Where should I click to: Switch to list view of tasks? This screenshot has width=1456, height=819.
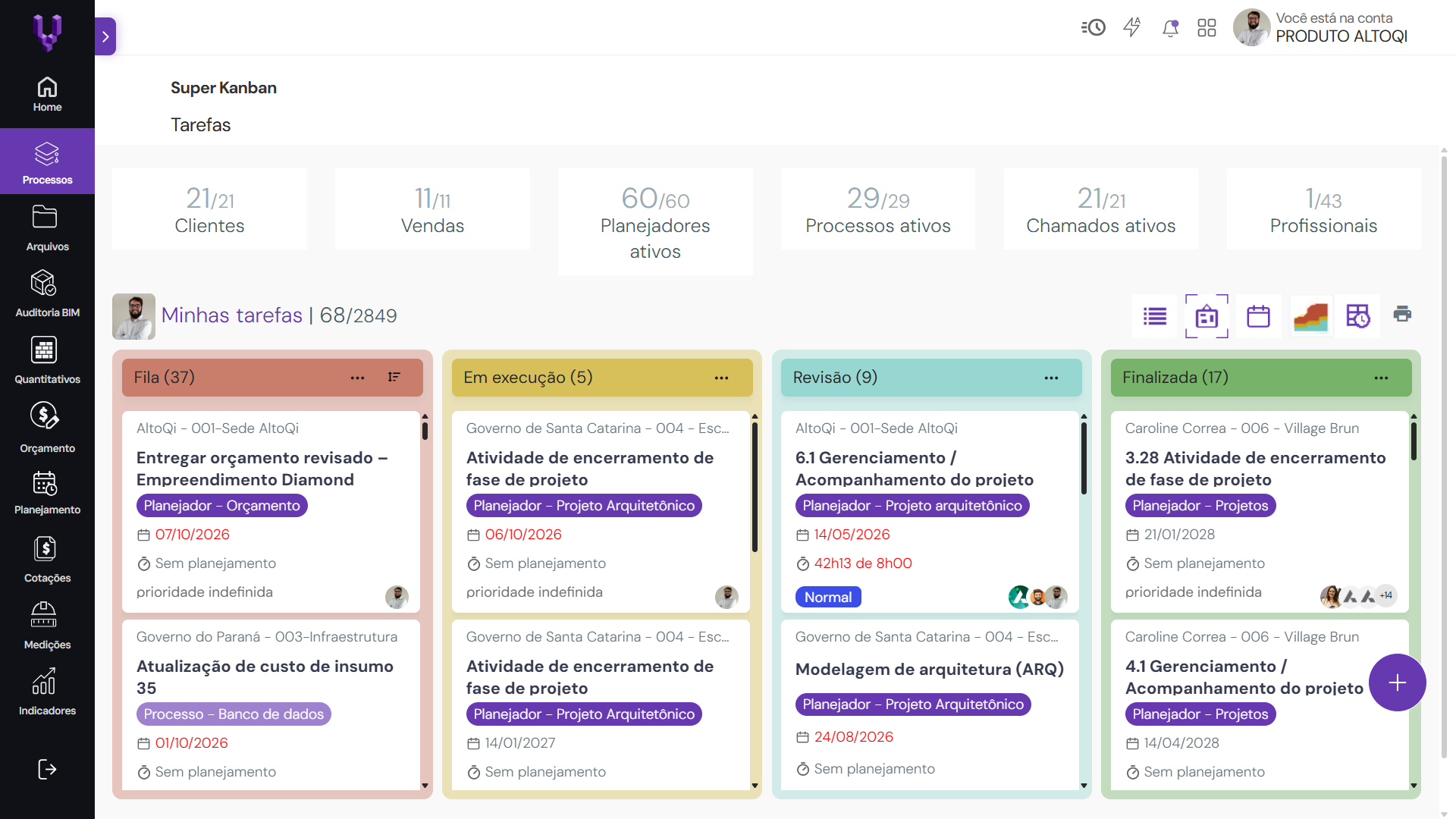(1155, 315)
